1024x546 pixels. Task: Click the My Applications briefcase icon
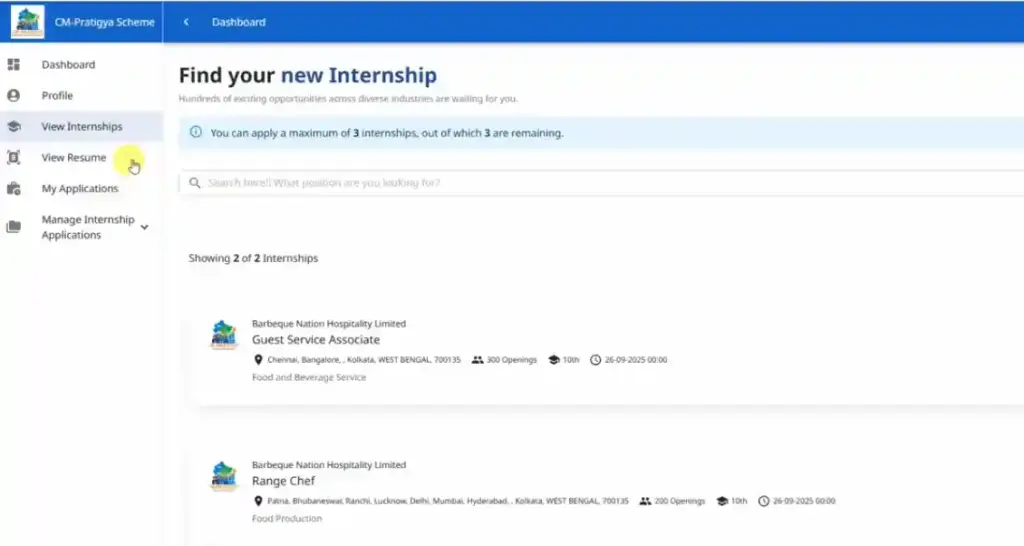(14, 189)
